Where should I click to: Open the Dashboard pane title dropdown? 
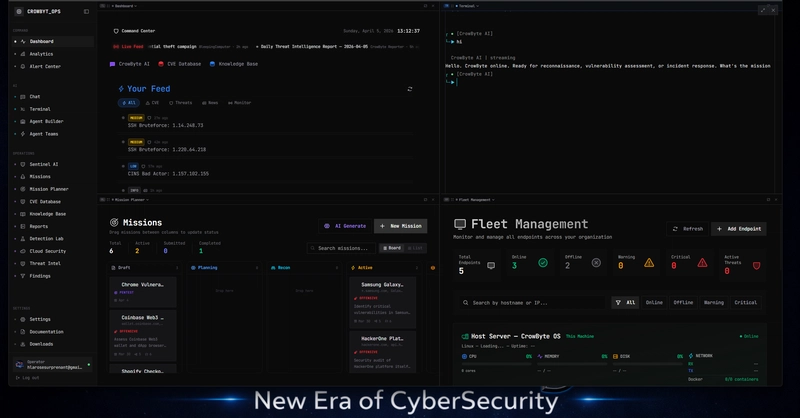coord(126,6)
